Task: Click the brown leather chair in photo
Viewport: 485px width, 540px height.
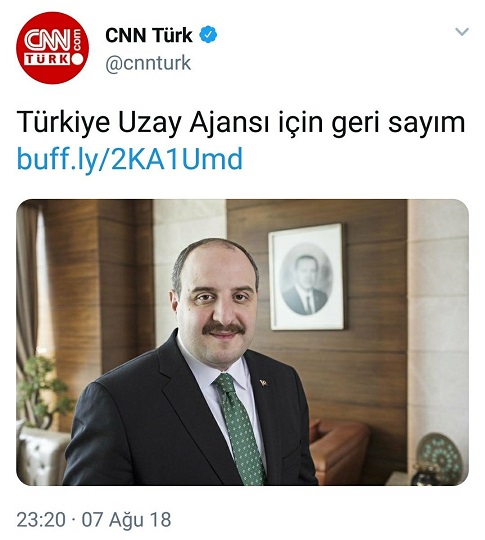Action: click(338, 450)
